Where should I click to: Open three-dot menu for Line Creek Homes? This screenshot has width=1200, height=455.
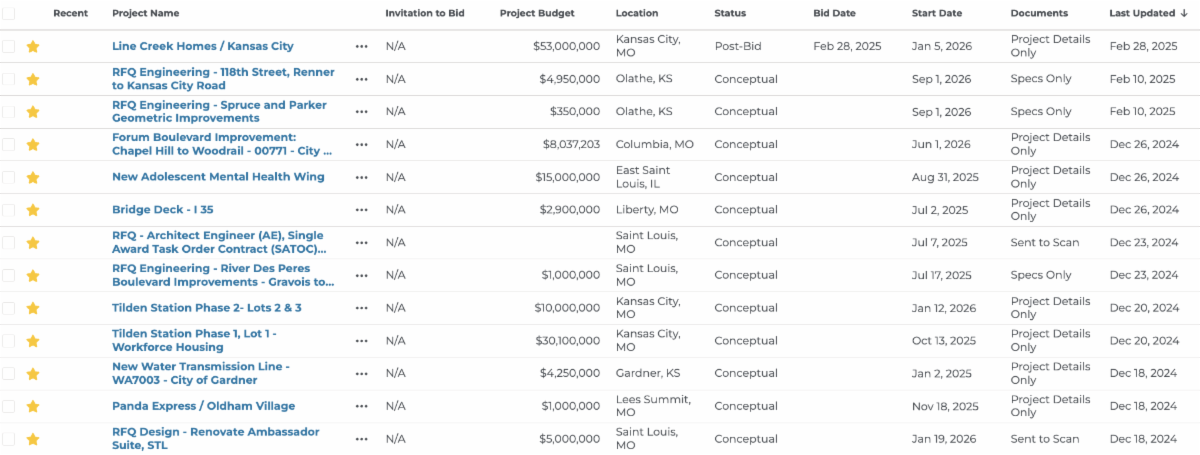coord(361,46)
